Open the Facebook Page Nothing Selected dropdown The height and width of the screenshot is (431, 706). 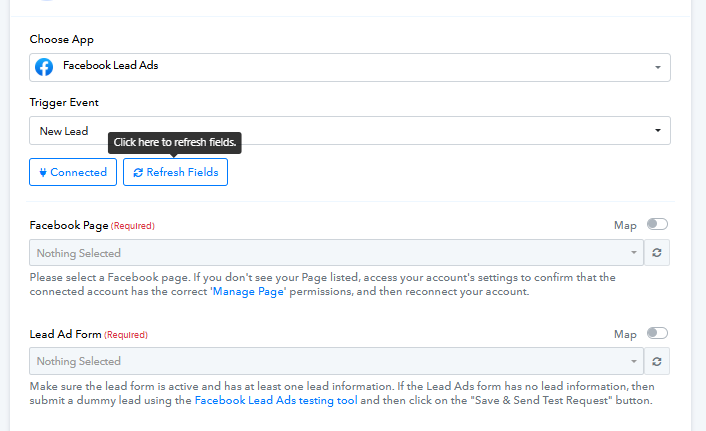[336, 253]
